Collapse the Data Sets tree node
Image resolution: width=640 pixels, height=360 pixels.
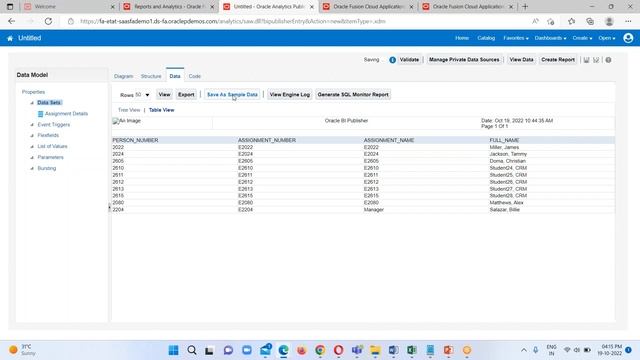(32, 103)
